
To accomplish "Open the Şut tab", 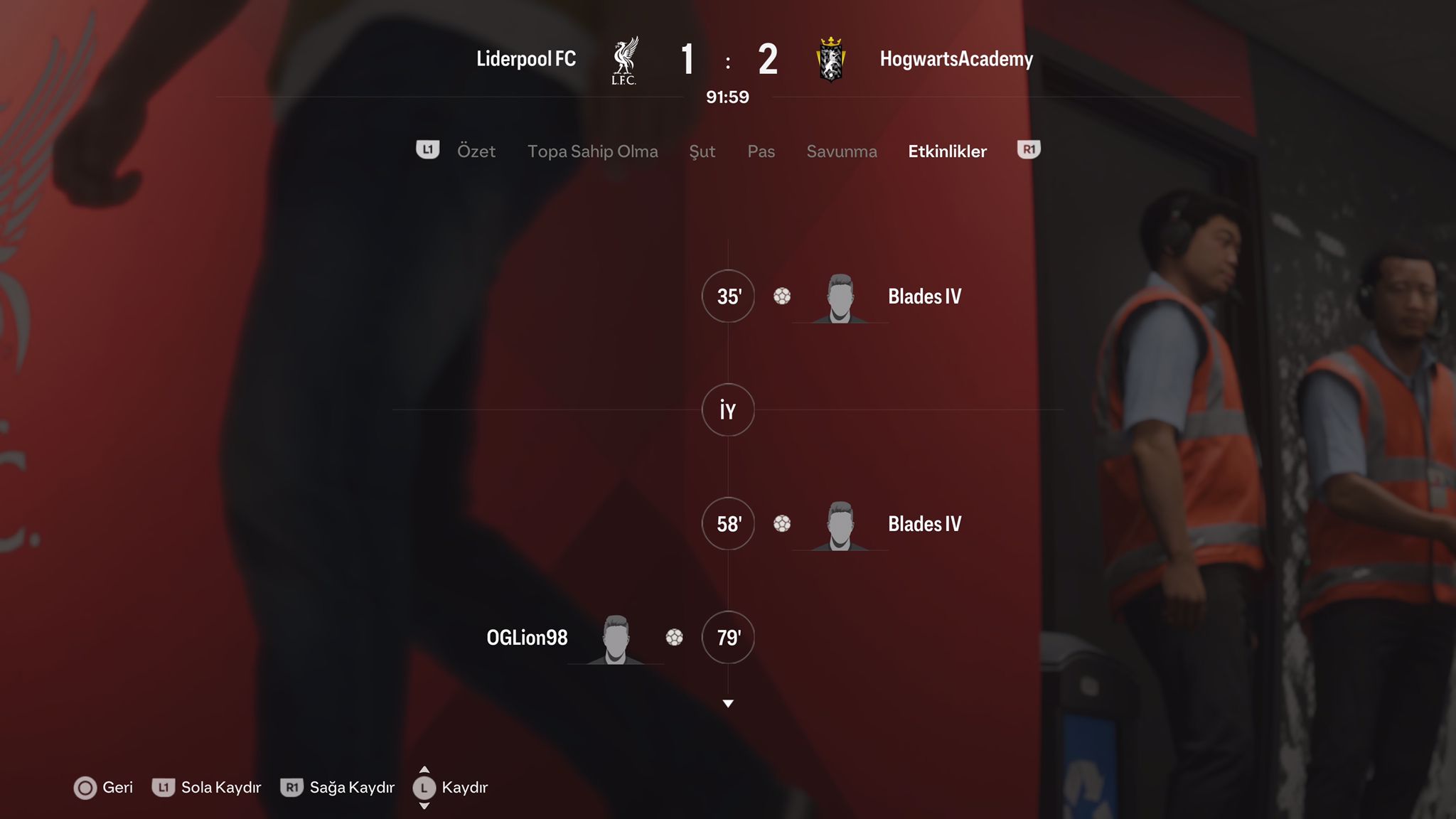I will click(702, 151).
